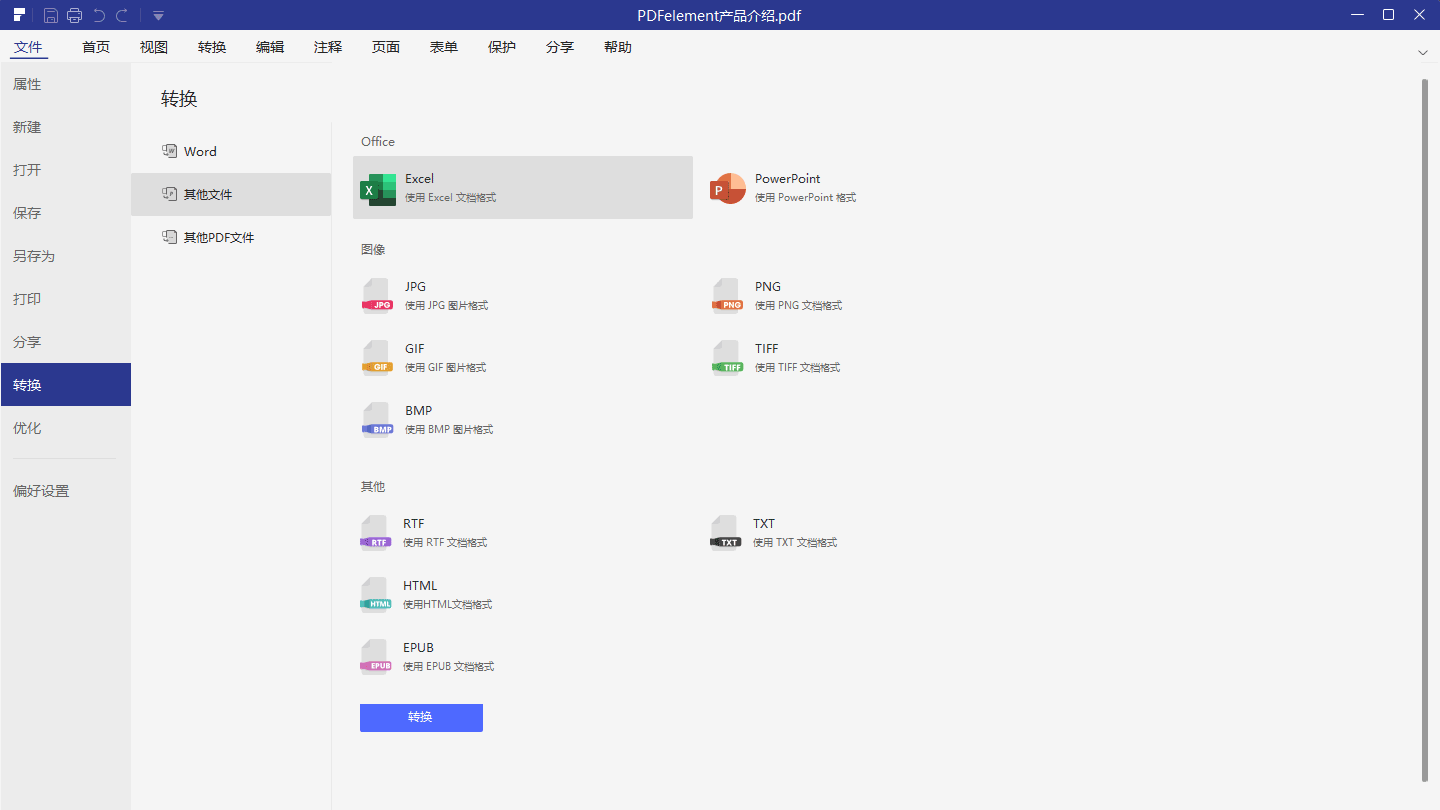Open the 视图 tab
Screen dimensions: 1440x810
coord(154,47)
